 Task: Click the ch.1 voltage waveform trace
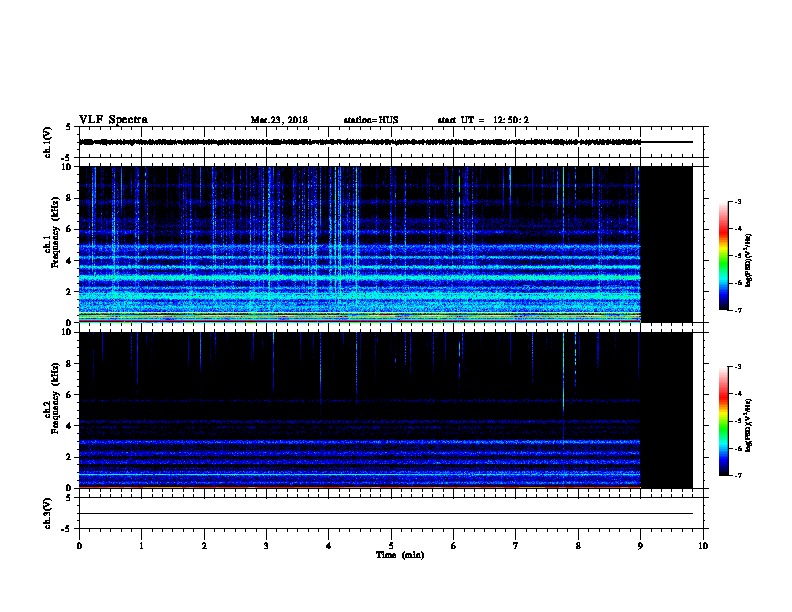coord(360,142)
